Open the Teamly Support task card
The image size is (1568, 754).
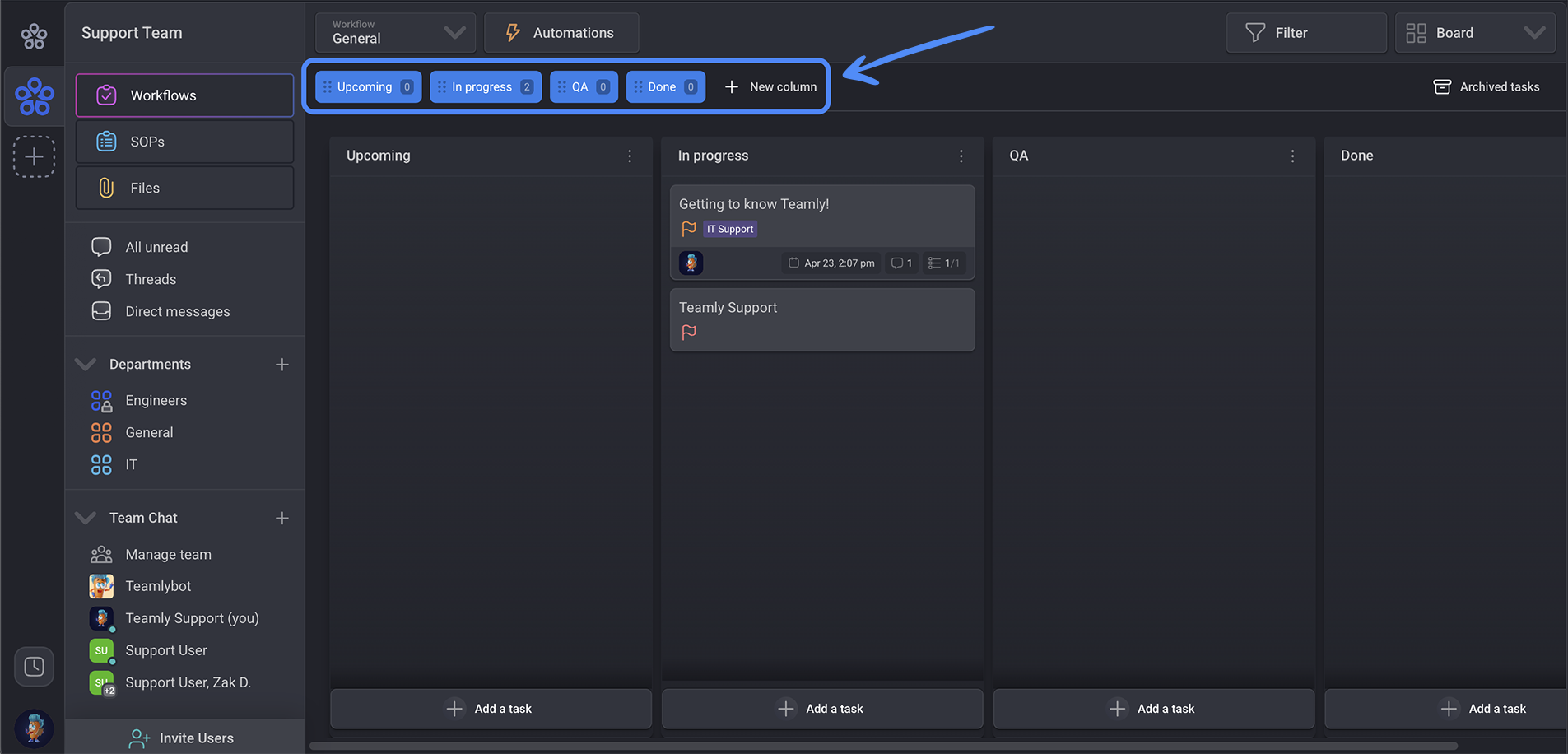tap(822, 319)
